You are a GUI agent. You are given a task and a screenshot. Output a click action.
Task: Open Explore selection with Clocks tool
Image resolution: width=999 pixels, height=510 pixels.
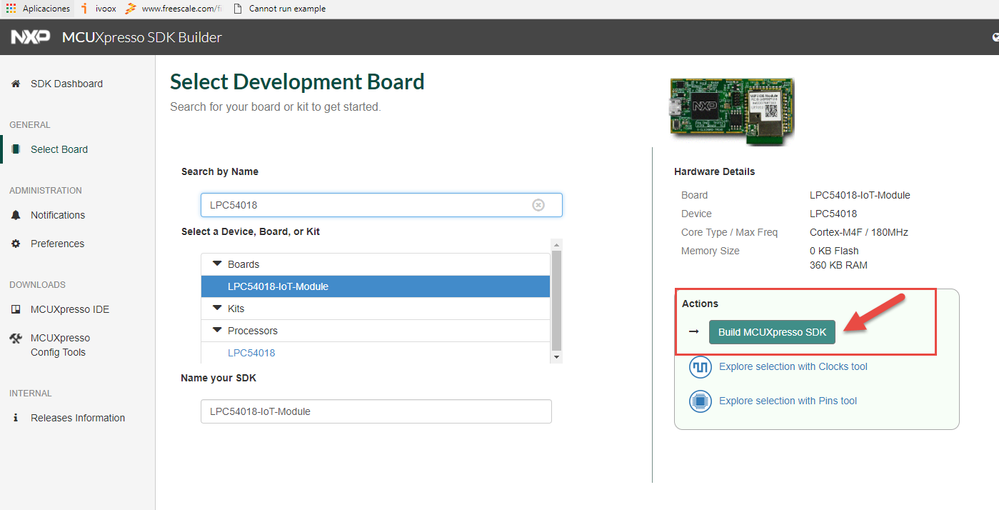[x=793, y=367]
